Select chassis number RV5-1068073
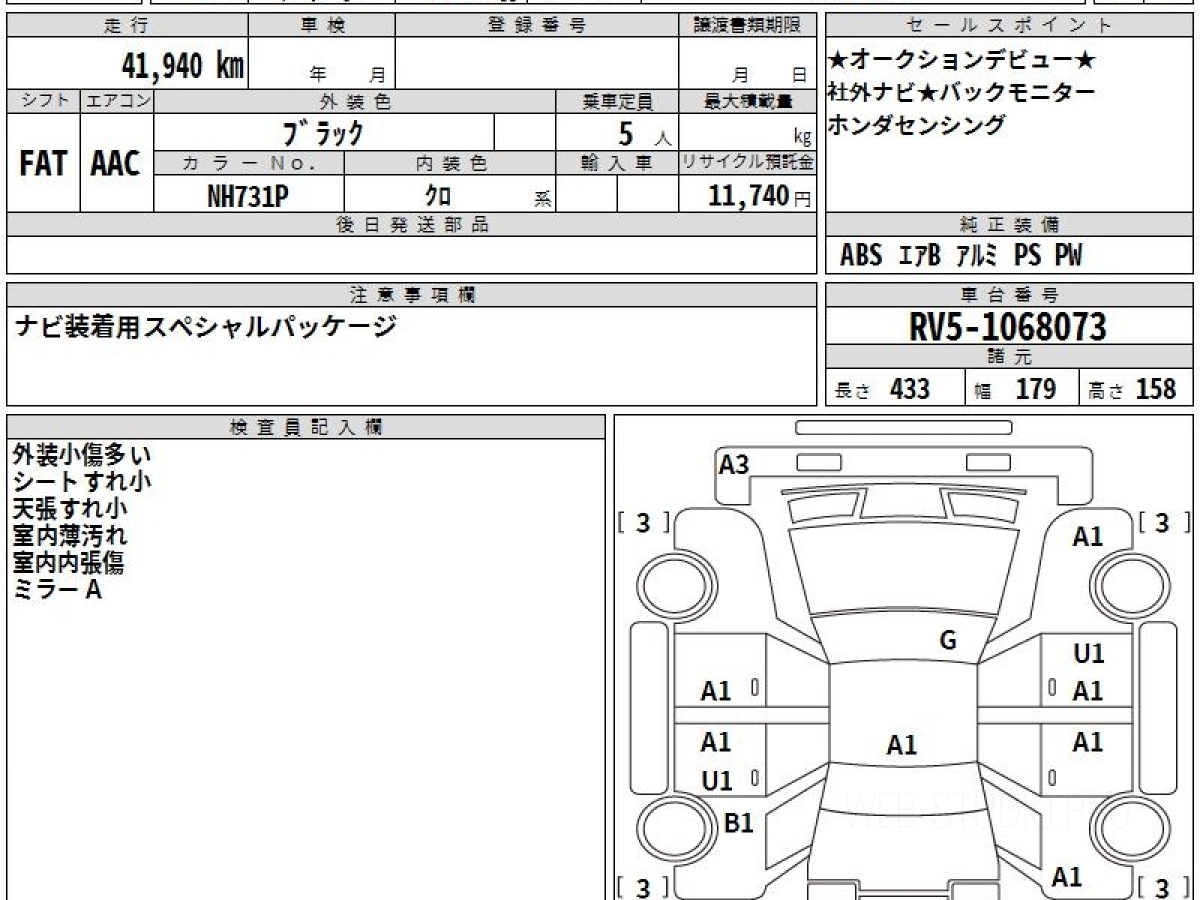1200x900 pixels. coord(1008,326)
